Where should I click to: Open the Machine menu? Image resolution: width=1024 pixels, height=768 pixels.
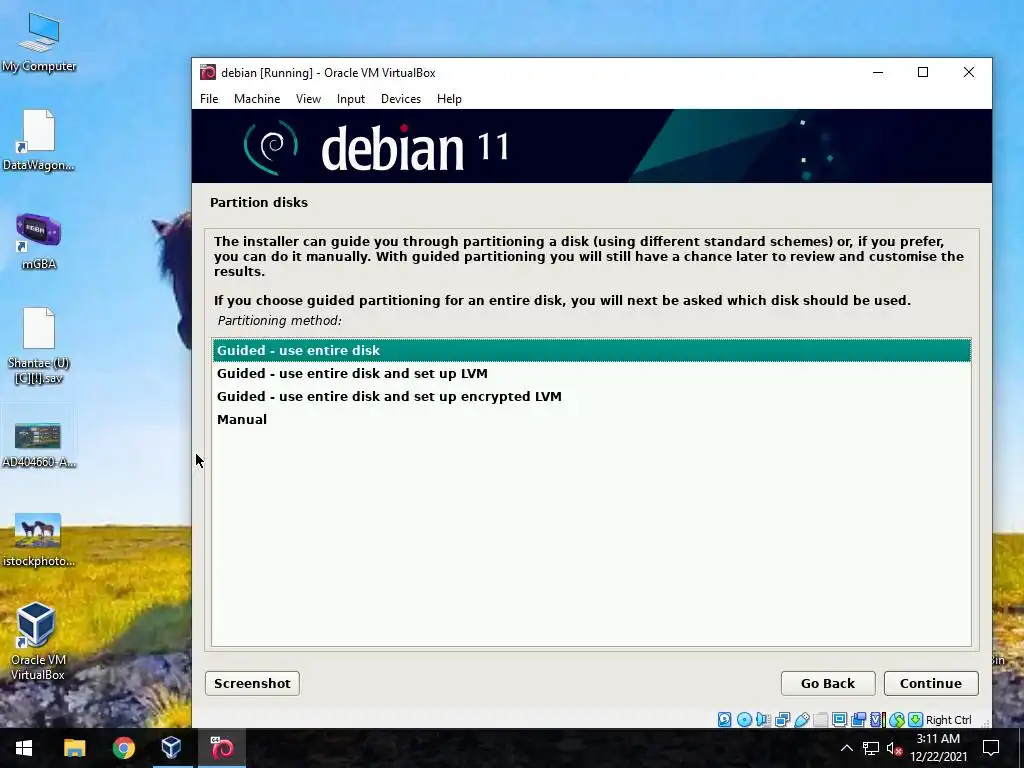pos(257,99)
